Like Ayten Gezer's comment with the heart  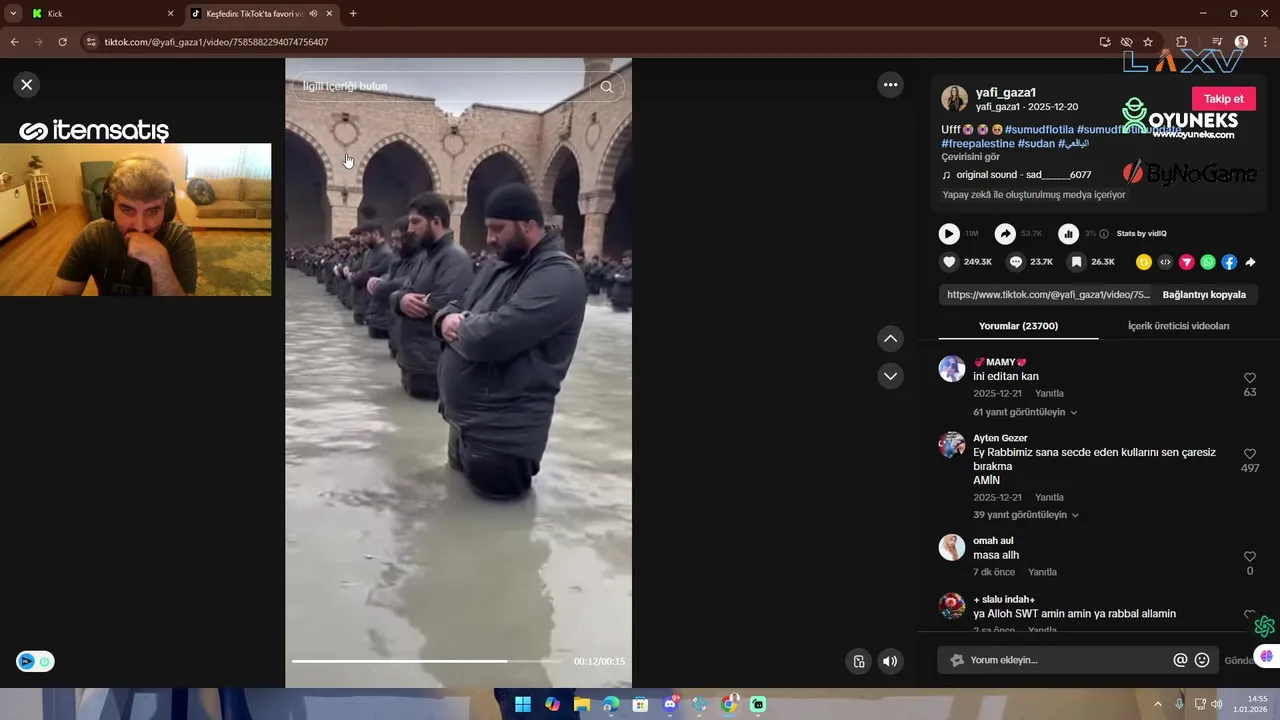click(1250, 454)
